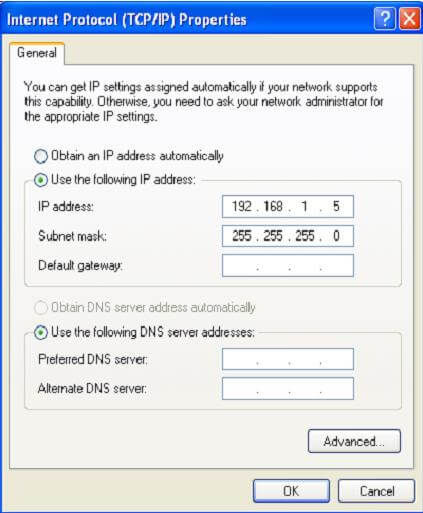The height and width of the screenshot is (513, 423).
Task: Click the Preferred DNS server field
Action: (288, 359)
